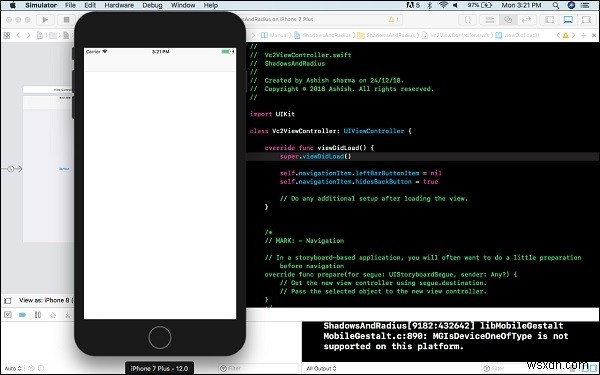
Task: Click the battery 97% indicator
Action: (x=479, y=5)
